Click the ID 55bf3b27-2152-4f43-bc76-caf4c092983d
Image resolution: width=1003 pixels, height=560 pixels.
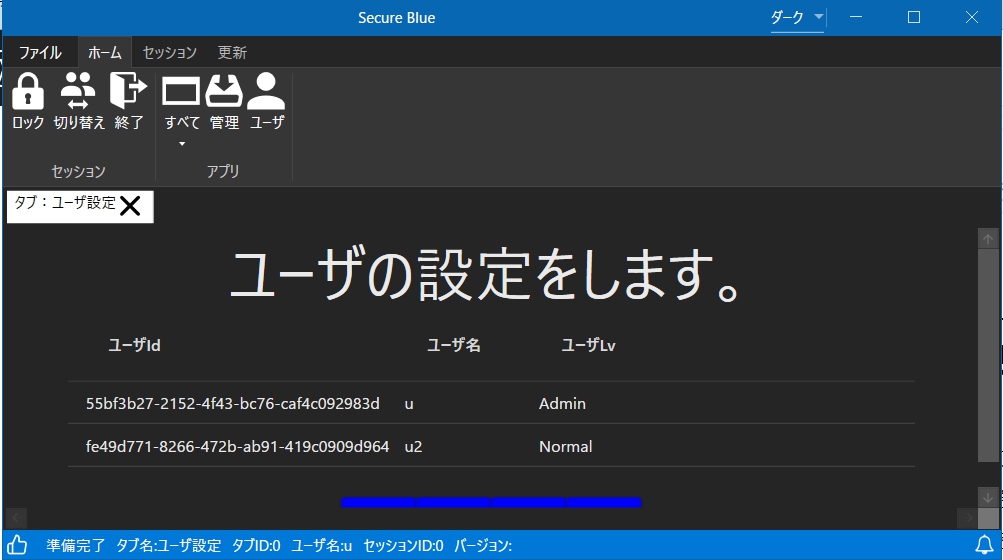(233, 404)
